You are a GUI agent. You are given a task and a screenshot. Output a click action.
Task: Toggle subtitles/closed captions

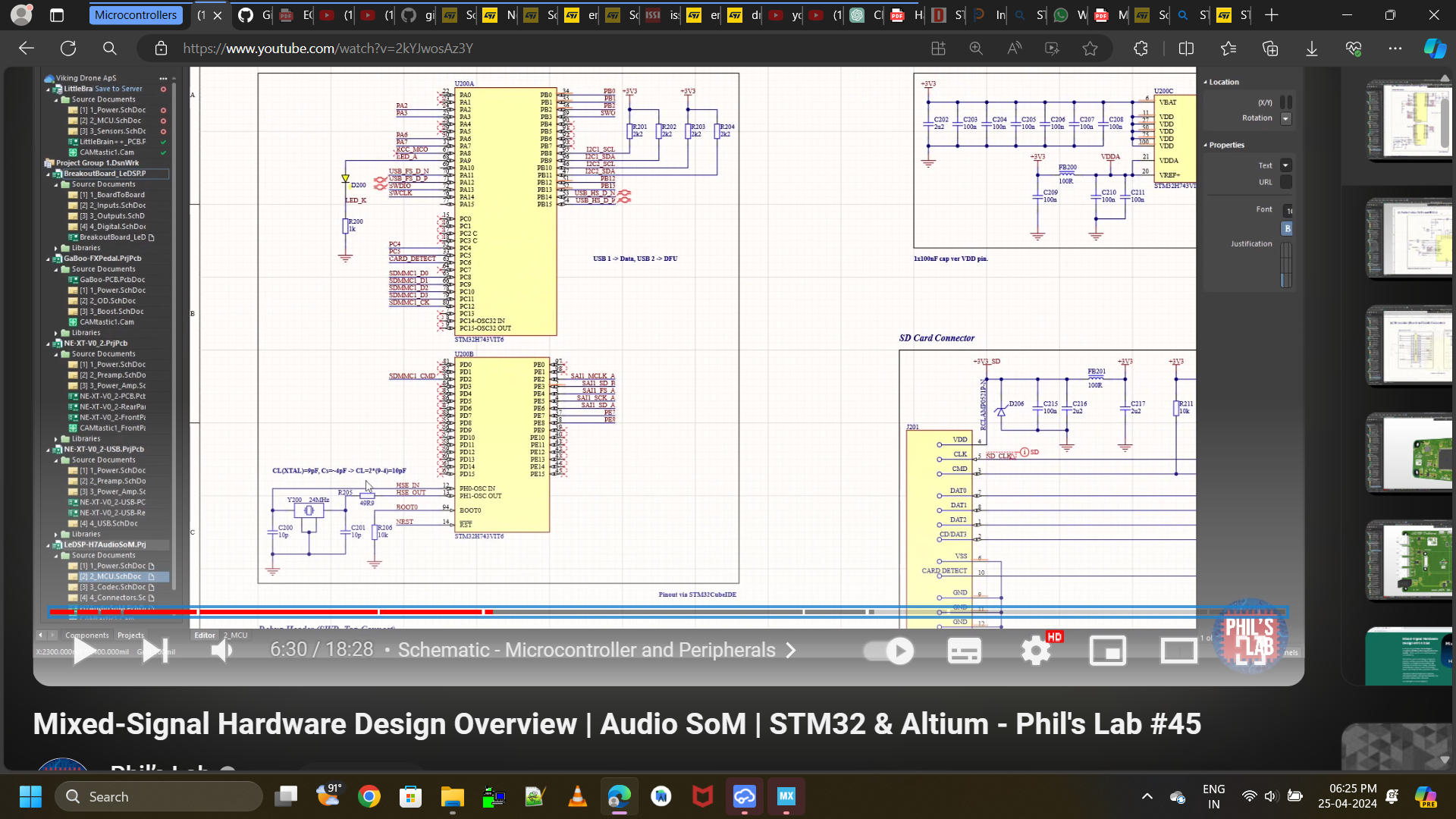click(964, 651)
